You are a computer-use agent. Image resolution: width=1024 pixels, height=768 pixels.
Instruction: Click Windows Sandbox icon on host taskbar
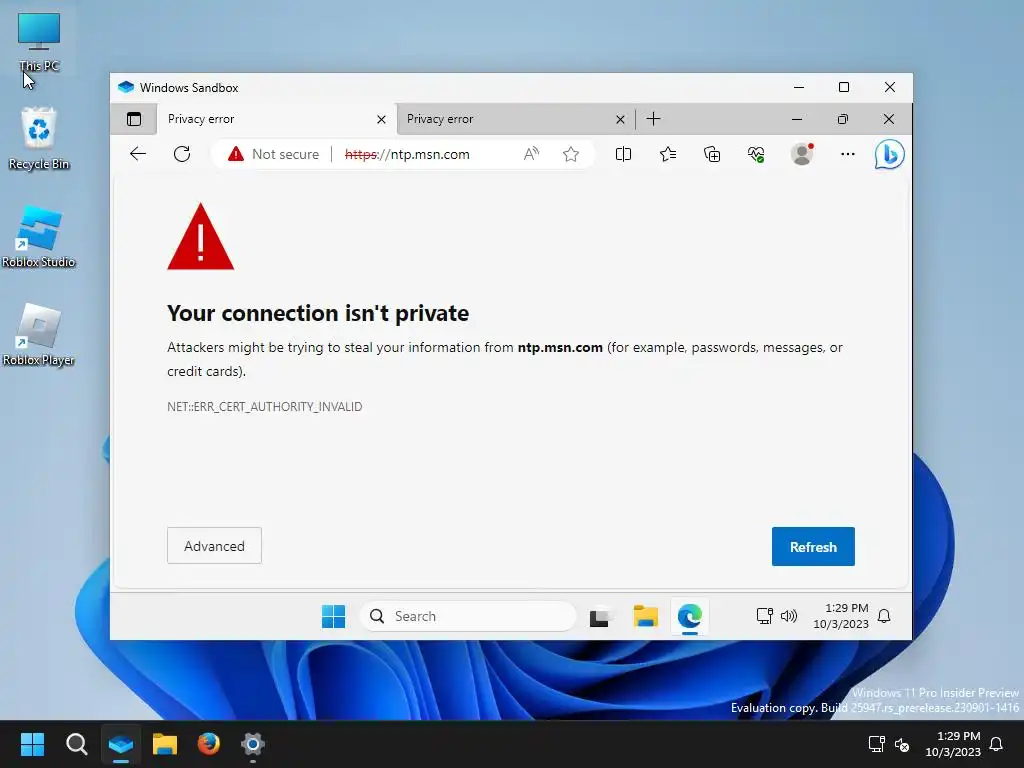[121, 744]
